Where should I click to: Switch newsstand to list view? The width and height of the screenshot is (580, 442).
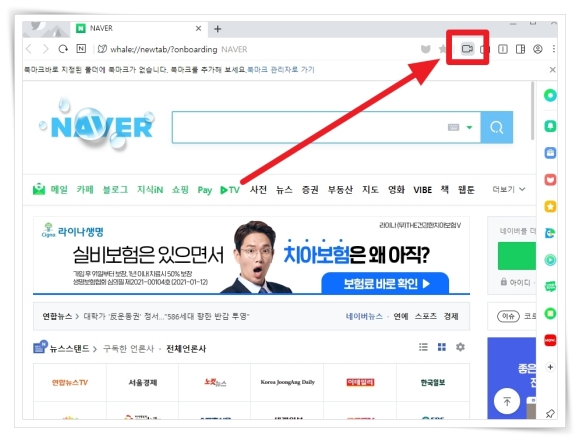point(423,347)
